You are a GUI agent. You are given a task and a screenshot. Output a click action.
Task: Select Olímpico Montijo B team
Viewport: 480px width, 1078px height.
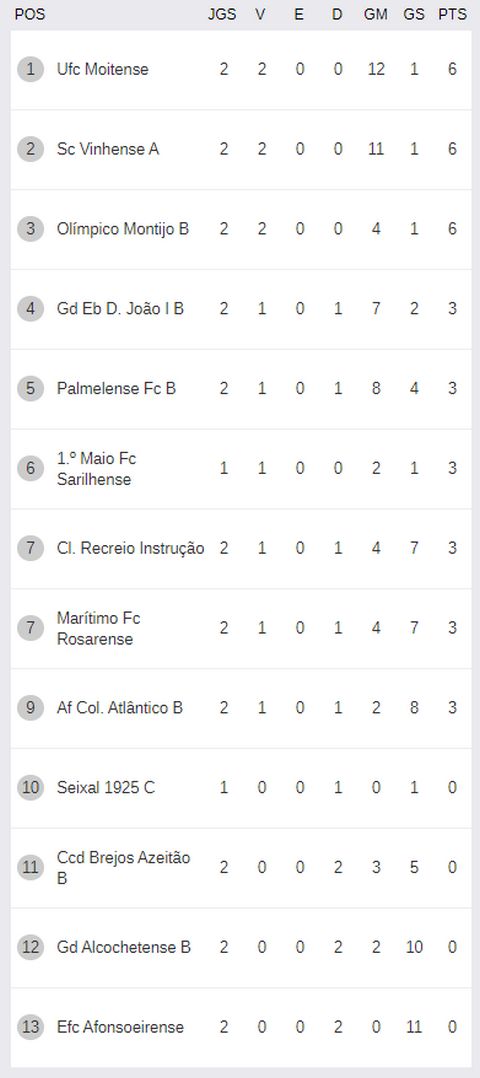123,229
